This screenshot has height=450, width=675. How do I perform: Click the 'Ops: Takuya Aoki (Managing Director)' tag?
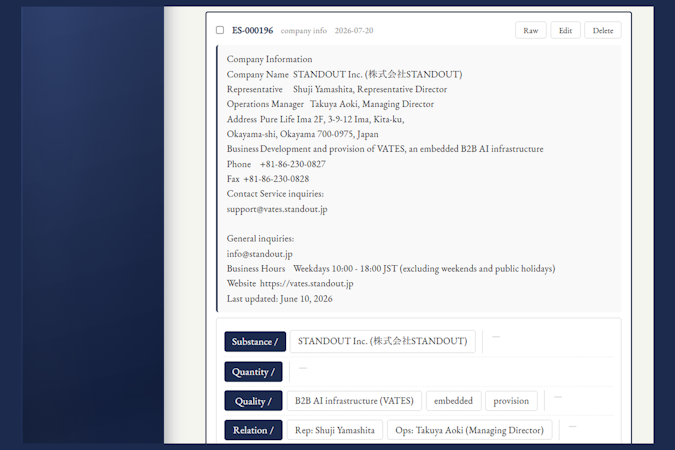(x=469, y=430)
